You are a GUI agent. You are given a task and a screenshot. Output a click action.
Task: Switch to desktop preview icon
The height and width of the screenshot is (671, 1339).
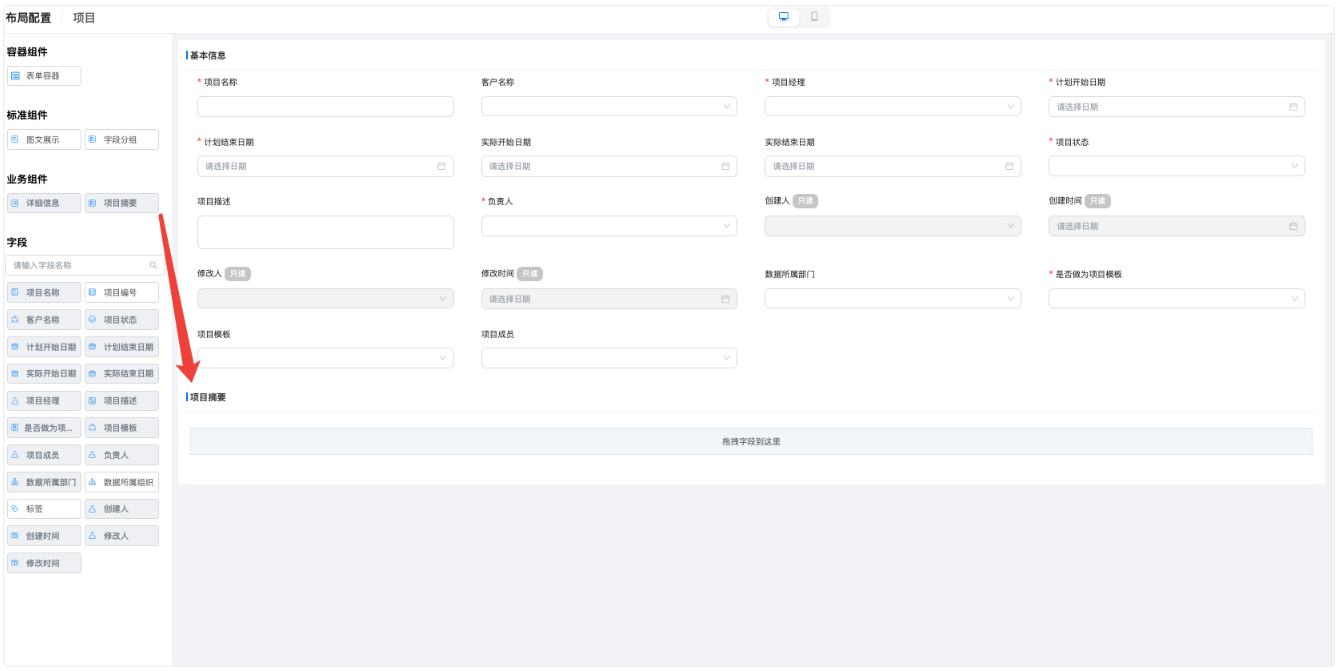[x=784, y=17]
